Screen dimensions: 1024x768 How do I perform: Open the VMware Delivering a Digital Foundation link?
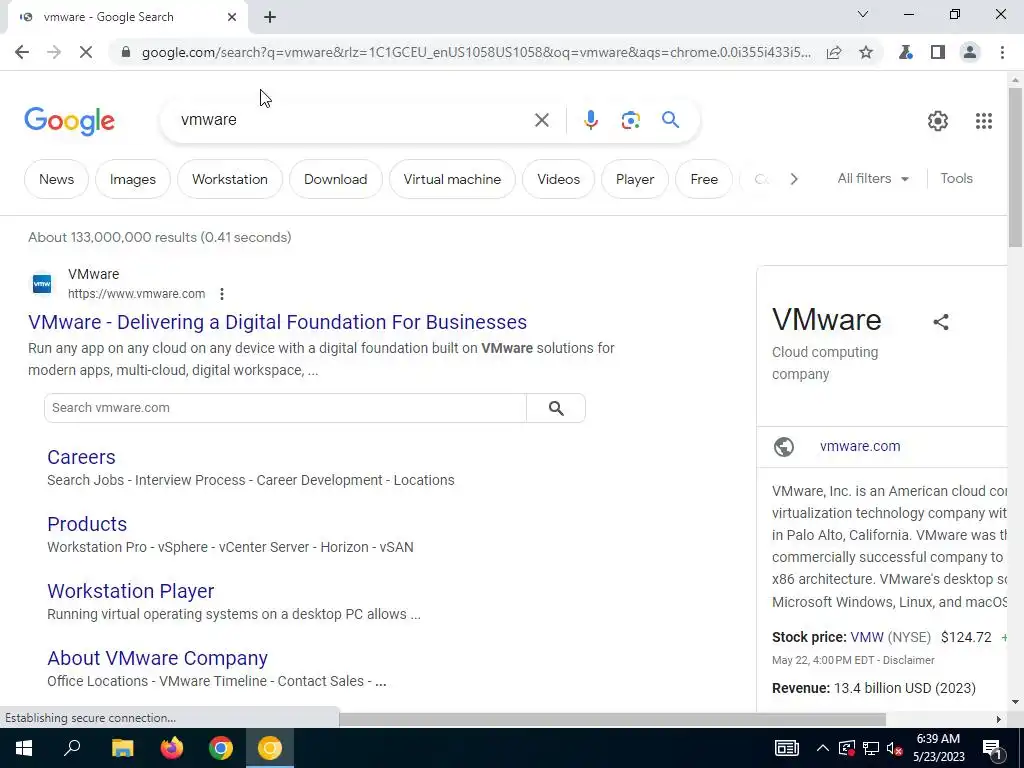278,322
